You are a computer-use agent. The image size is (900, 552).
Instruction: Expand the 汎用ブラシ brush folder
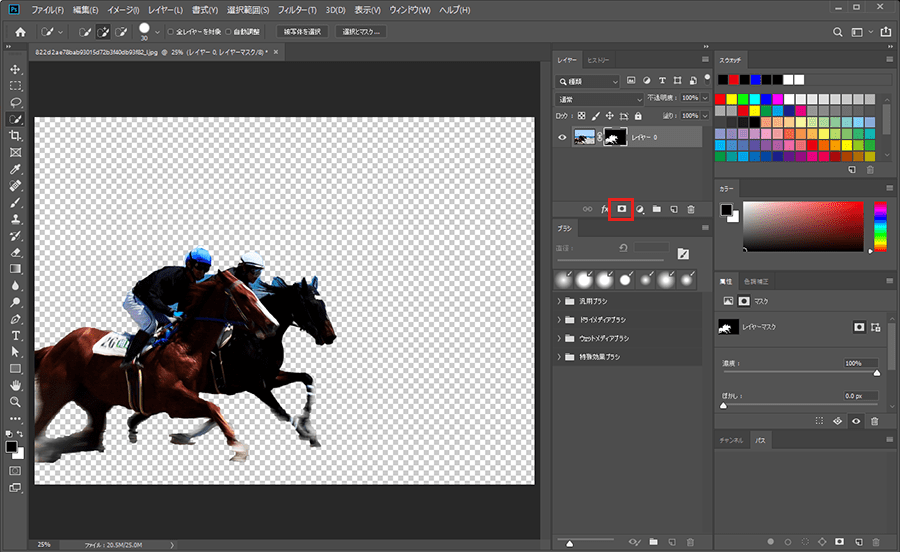point(559,301)
